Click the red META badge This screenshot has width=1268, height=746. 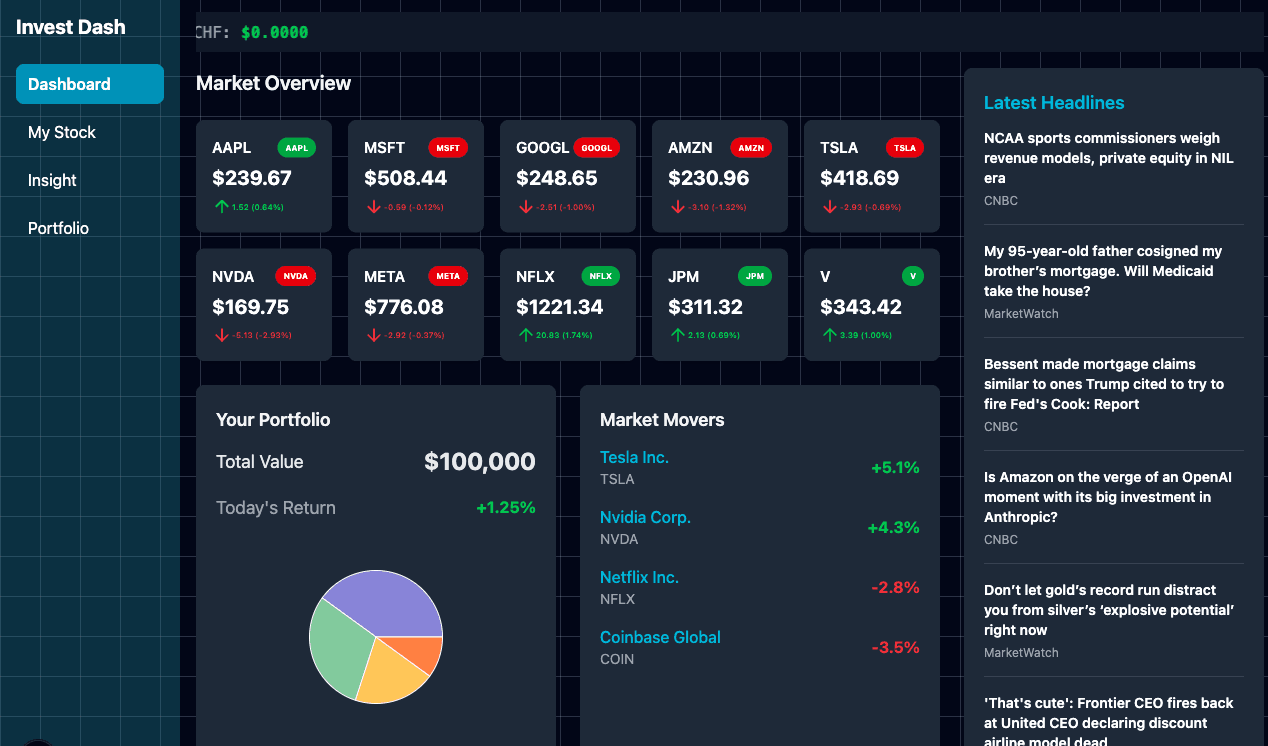[x=448, y=276]
